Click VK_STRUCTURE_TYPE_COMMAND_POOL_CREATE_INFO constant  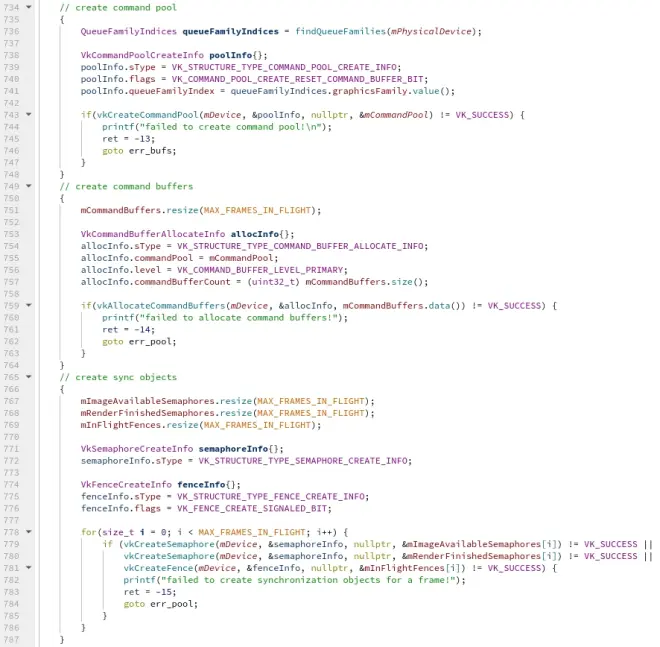[x=284, y=67]
